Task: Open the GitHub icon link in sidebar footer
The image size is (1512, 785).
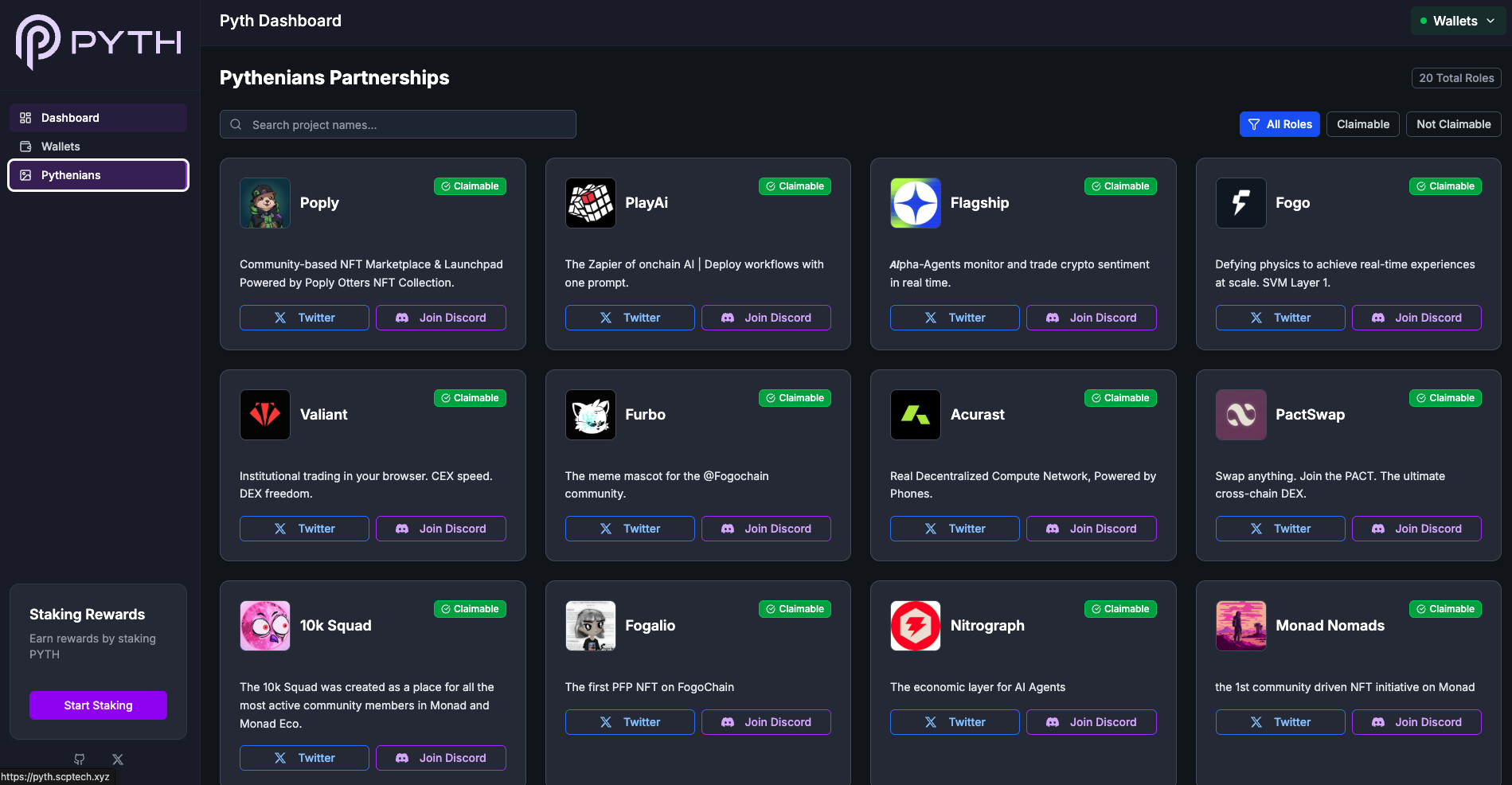Action: (80, 760)
